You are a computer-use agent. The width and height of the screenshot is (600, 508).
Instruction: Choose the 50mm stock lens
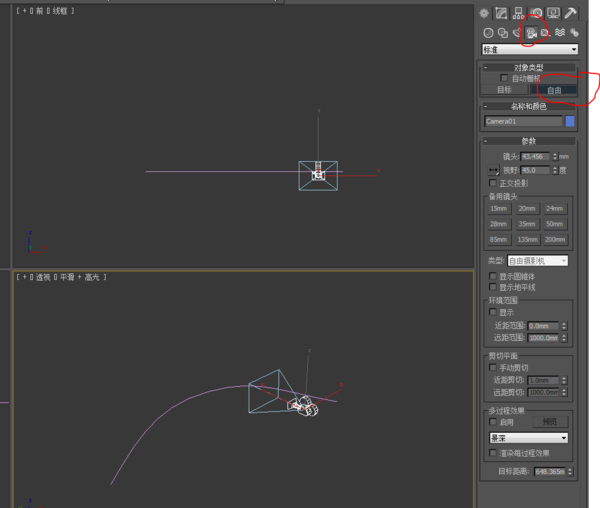tap(554, 224)
